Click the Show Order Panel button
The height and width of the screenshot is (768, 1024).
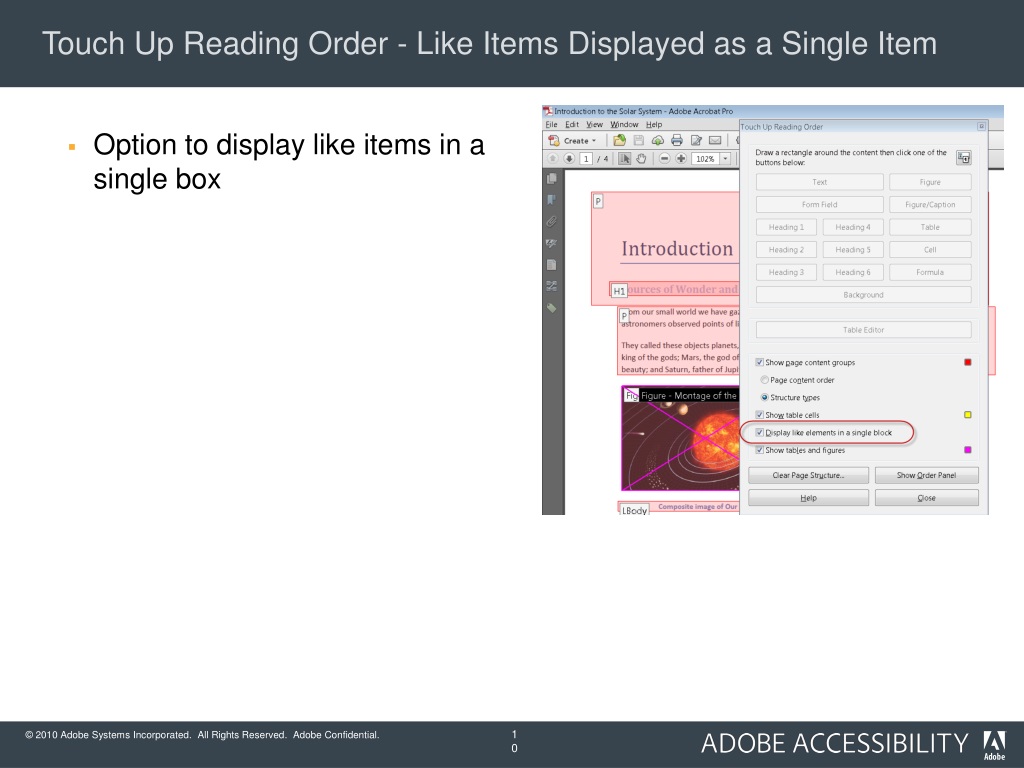click(x=927, y=475)
